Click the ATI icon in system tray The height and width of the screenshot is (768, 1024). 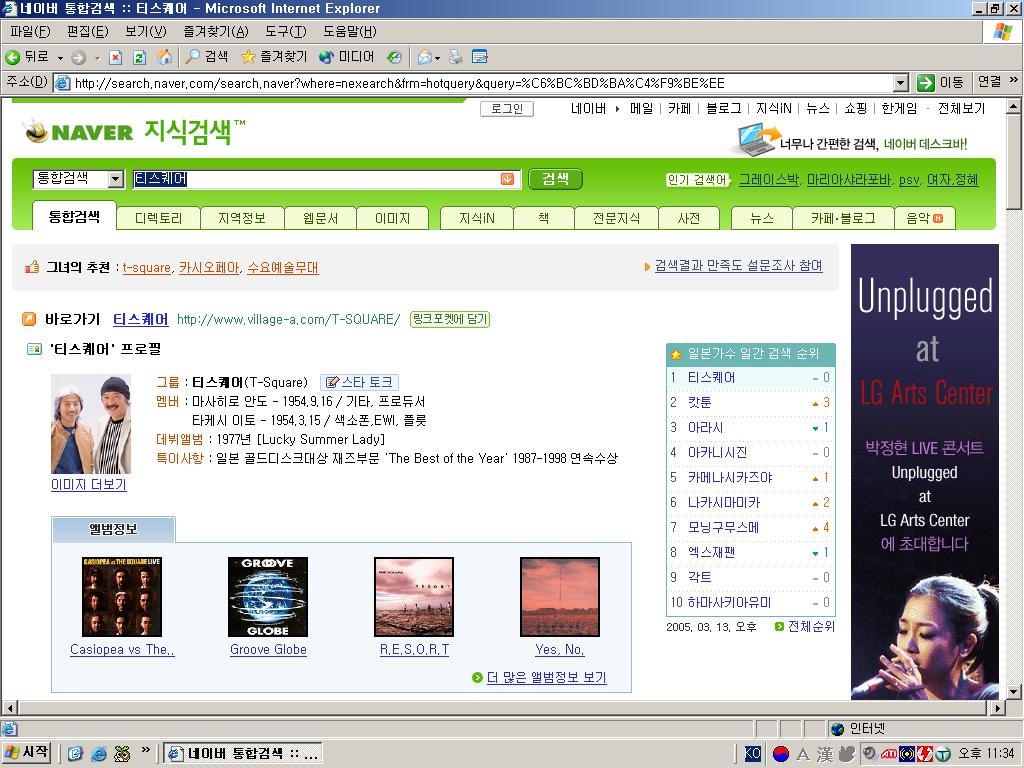[x=888, y=754]
